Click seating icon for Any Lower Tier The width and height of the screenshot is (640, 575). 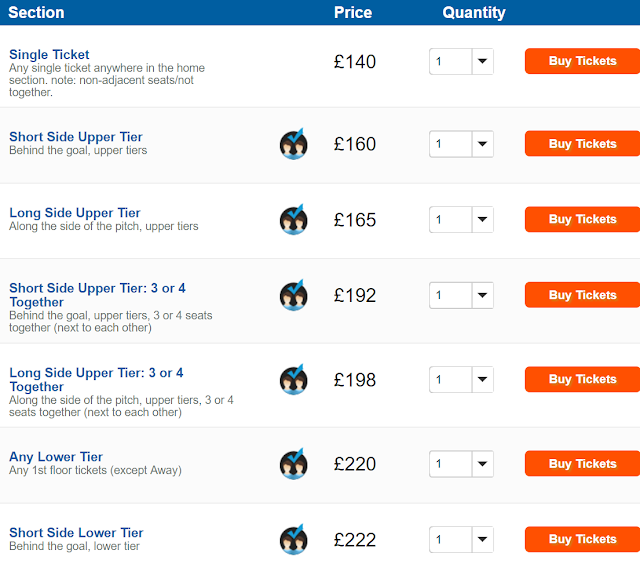pos(293,464)
